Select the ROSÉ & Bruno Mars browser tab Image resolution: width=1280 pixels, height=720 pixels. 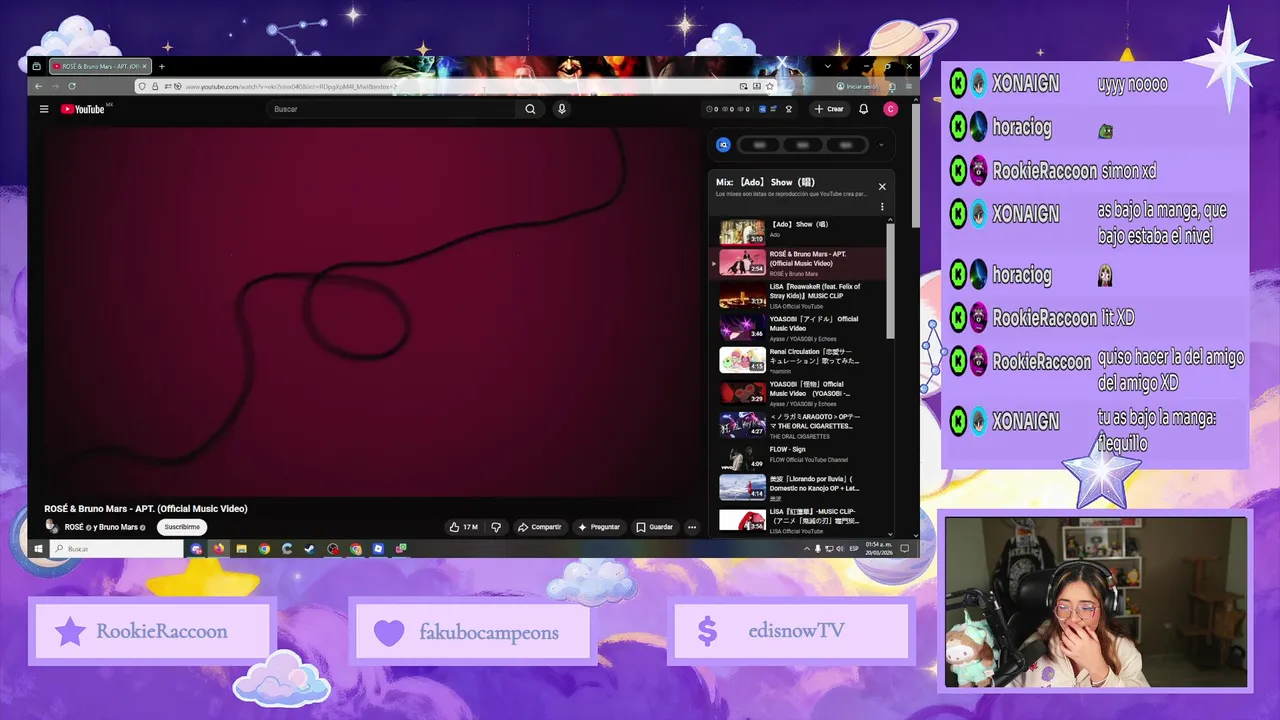click(98, 67)
